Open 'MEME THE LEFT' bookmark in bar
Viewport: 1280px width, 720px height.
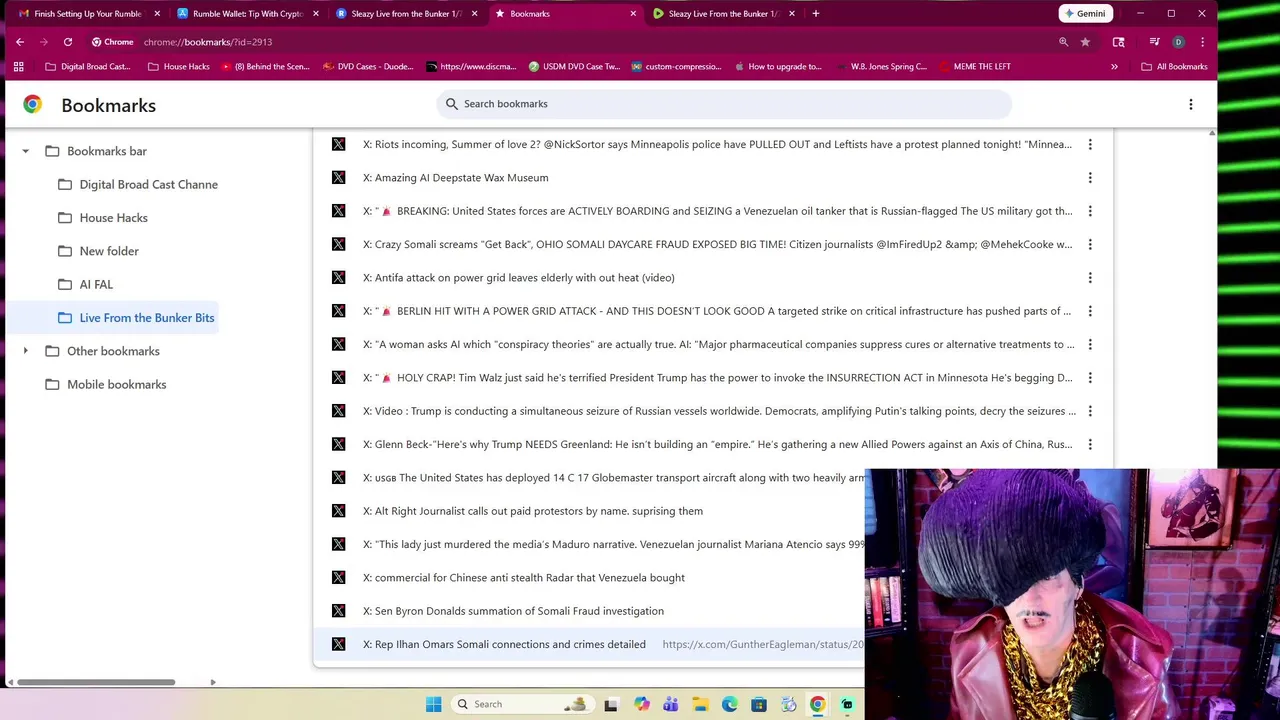974,67
